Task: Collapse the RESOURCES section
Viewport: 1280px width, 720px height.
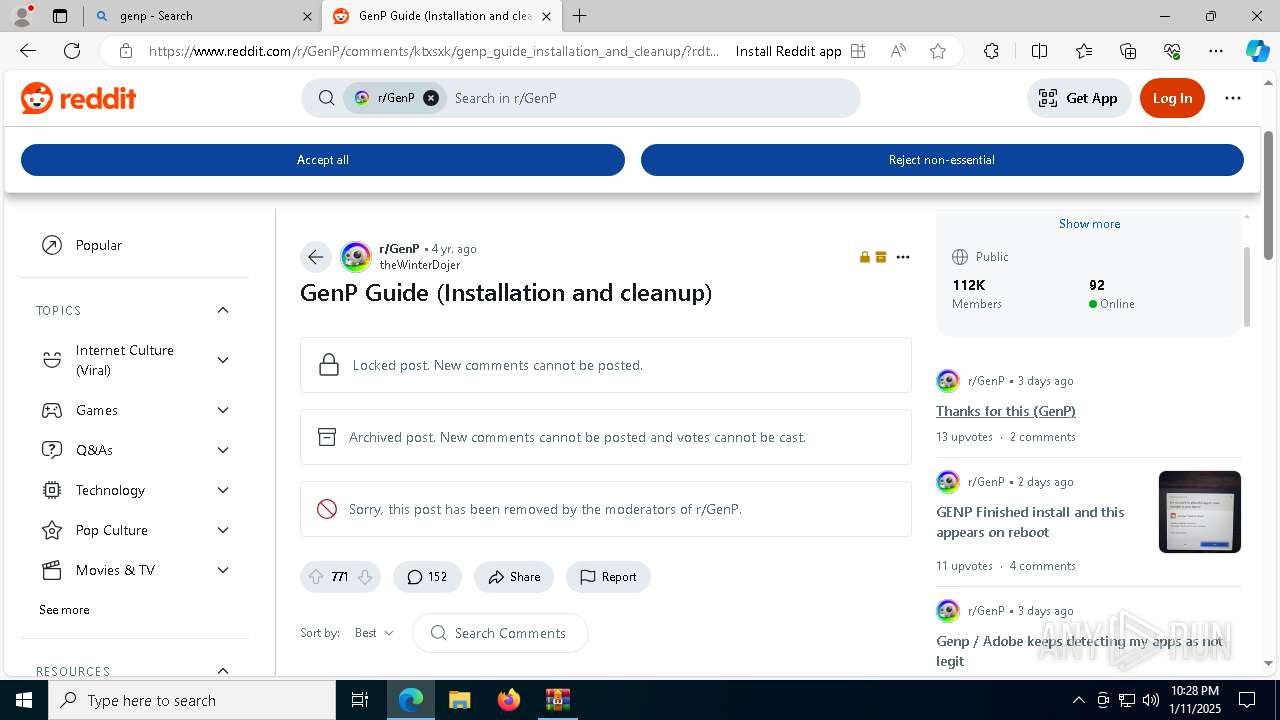Action: point(223,671)
